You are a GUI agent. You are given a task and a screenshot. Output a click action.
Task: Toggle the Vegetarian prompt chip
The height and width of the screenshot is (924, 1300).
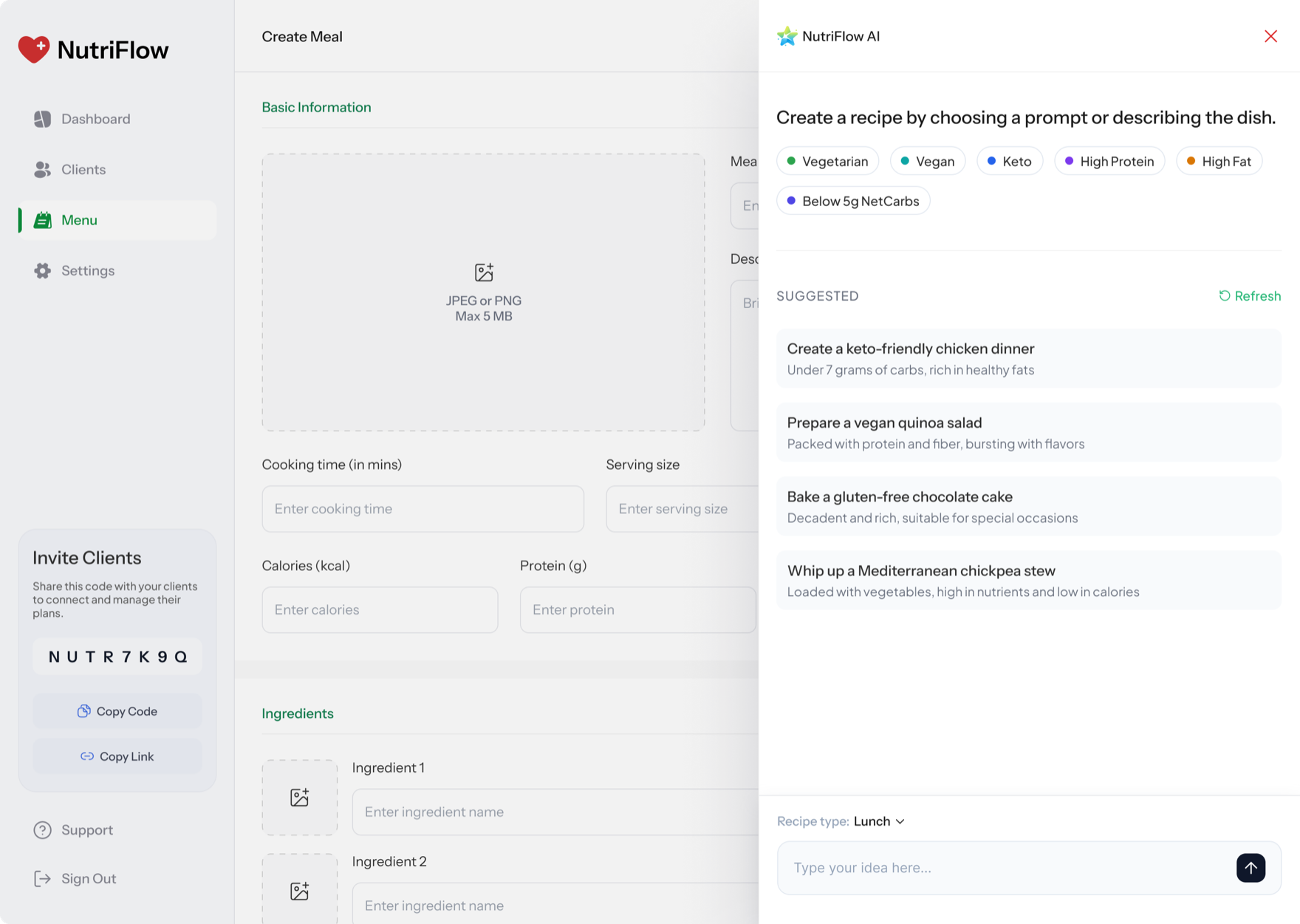[x=828, y=161]
